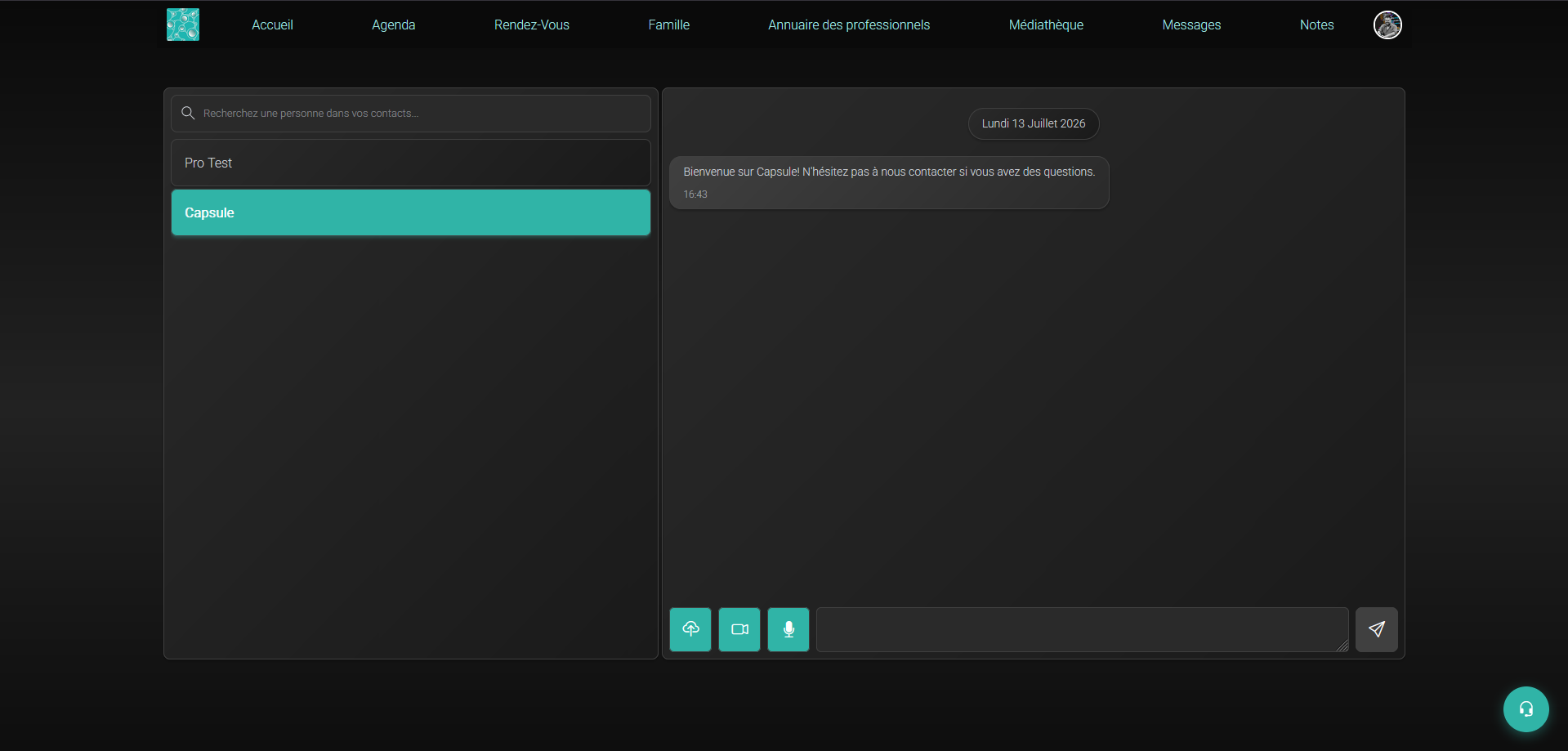Open Annuaire des professionnels

coord(849,25)
